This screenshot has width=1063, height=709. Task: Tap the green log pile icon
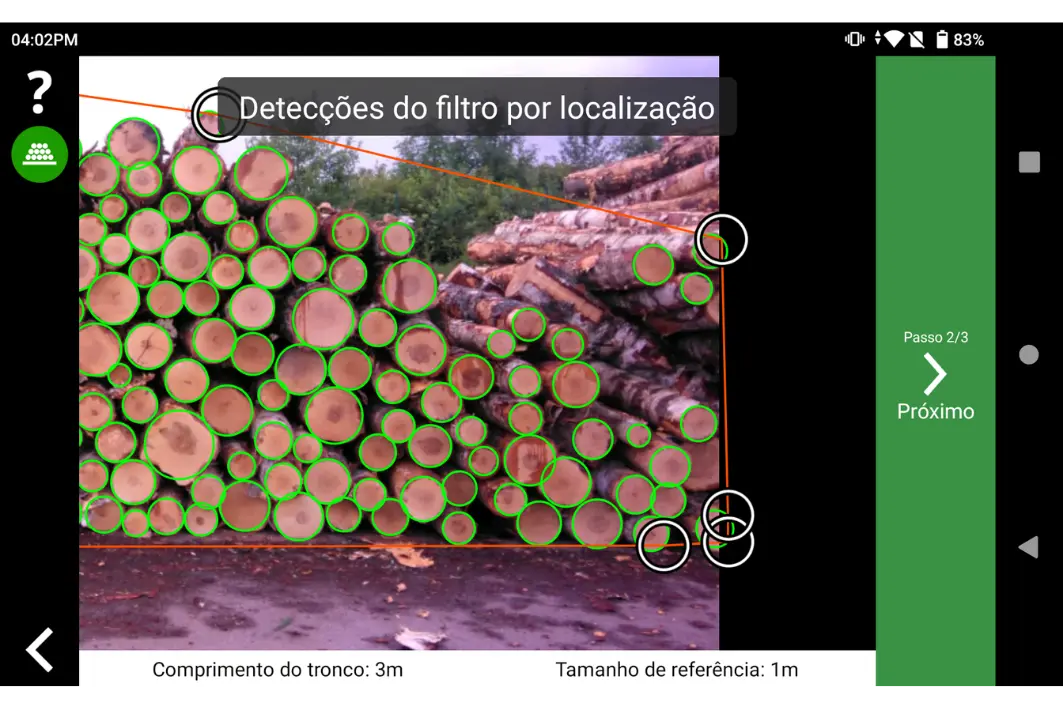coord(38,154)
